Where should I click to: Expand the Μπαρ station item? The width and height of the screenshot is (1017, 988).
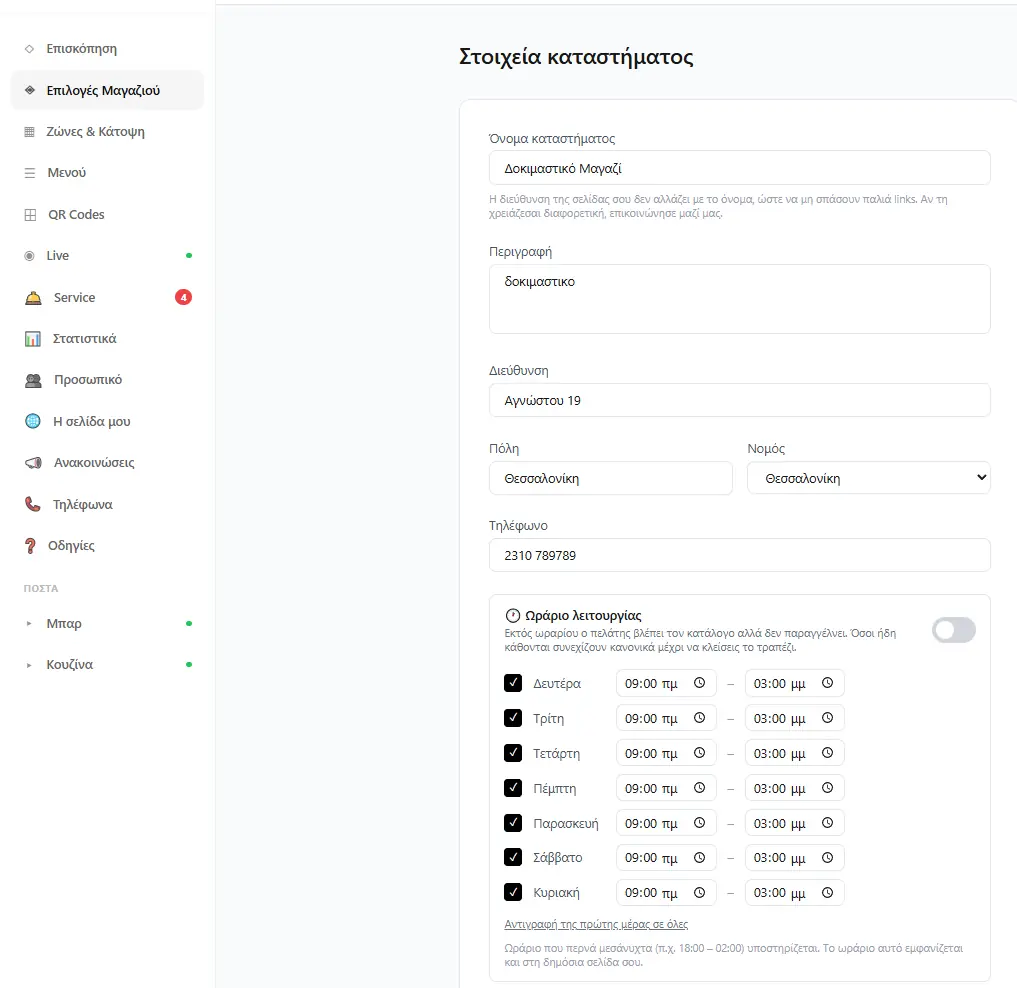(108, 623)
